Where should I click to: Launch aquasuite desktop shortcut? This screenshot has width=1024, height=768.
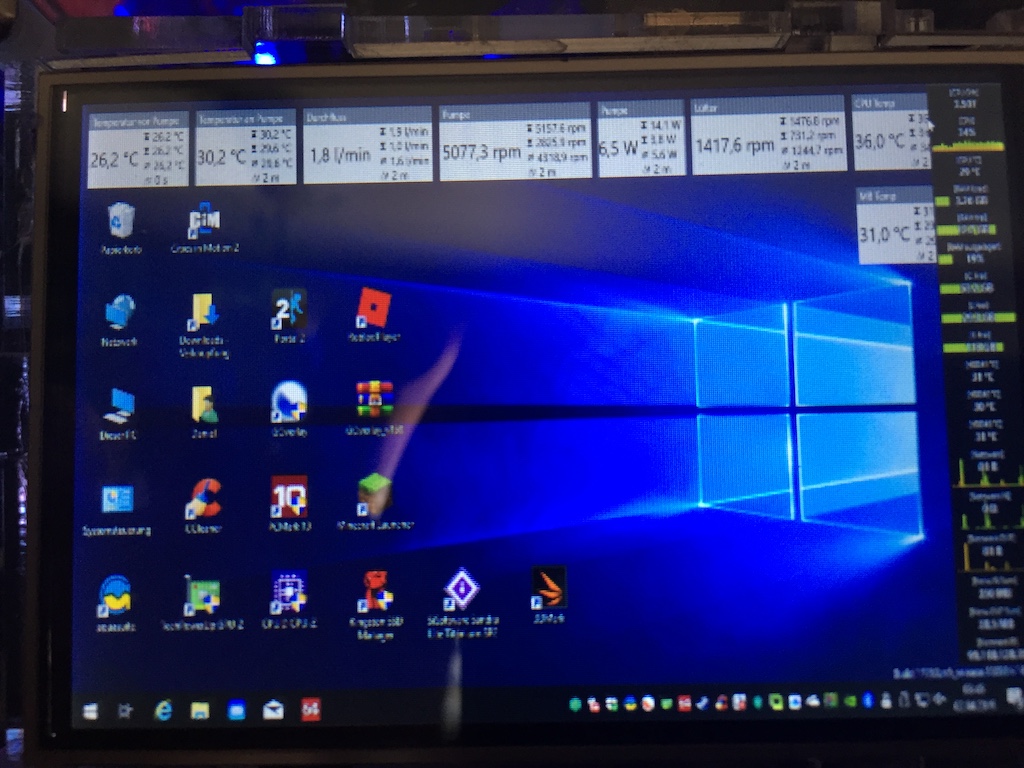point(116,603)
